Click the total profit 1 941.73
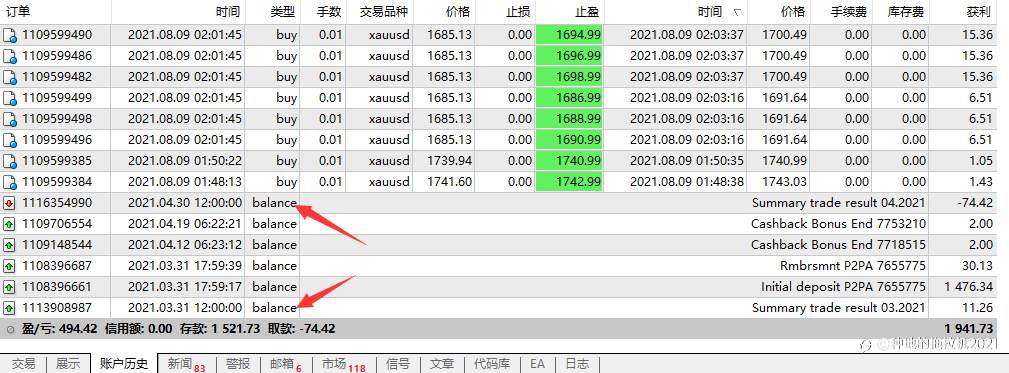This screenshot has width=1009, height=373. 969,329
